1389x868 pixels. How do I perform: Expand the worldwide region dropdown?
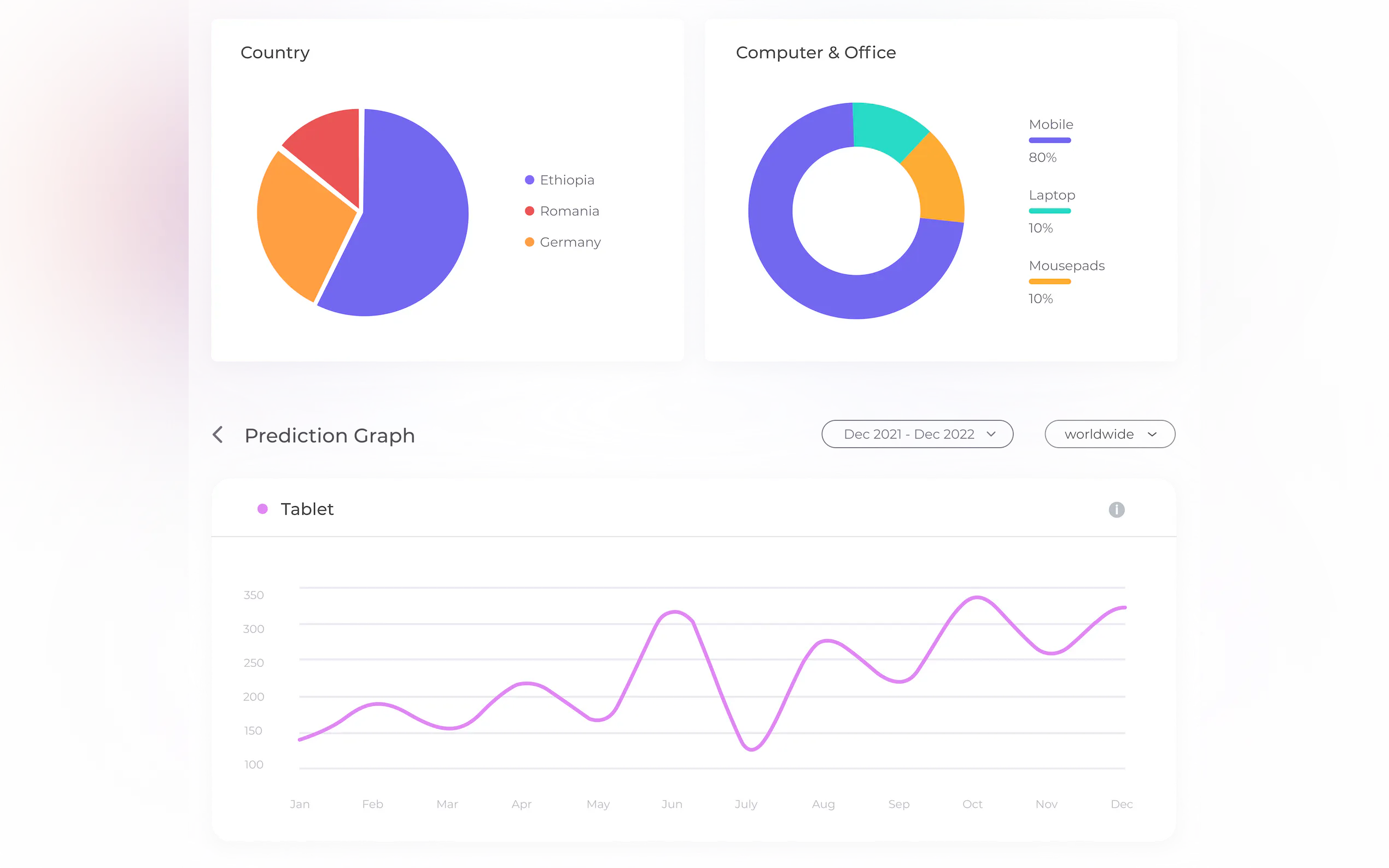(1099, 435)
